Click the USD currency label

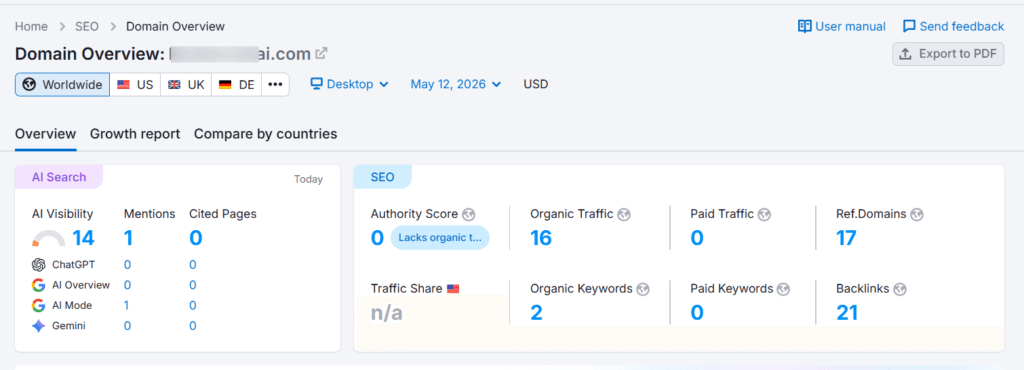(x=536, y=84)
